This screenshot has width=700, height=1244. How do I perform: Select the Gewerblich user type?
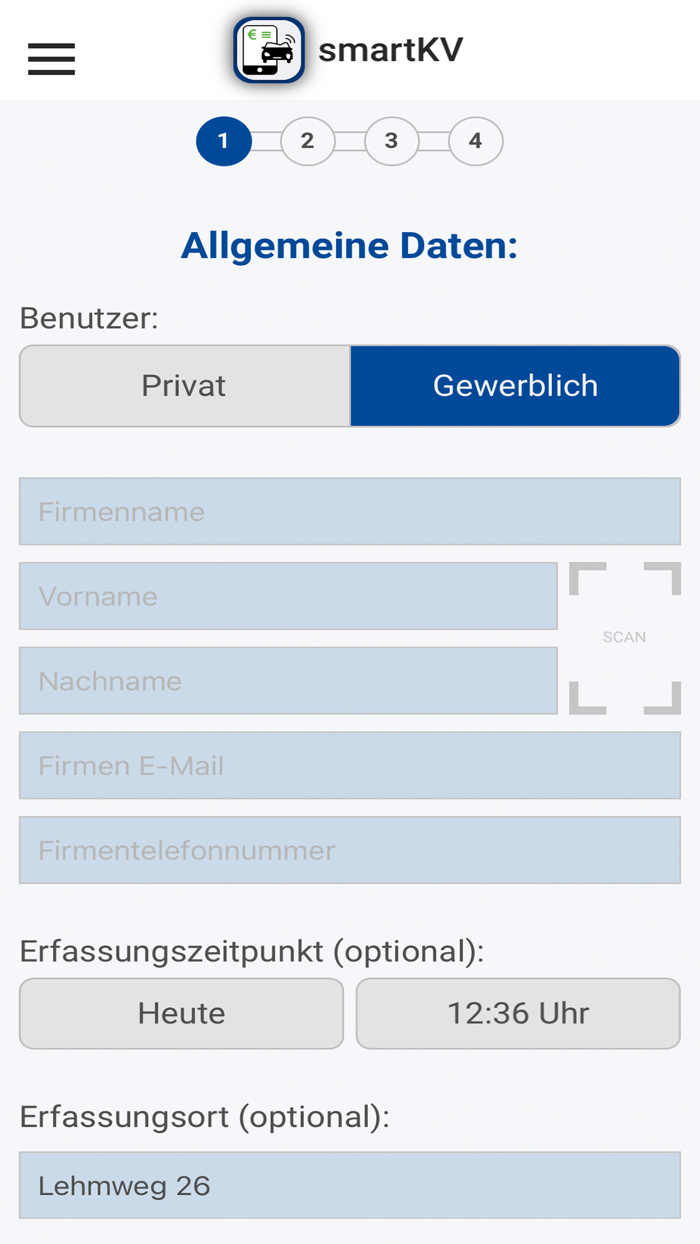click(x=515, y=384)
